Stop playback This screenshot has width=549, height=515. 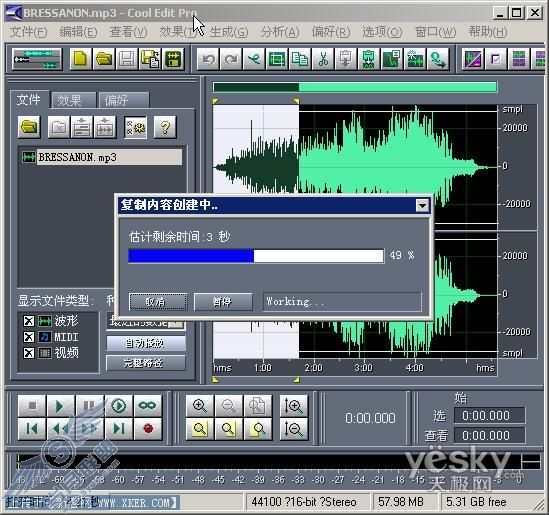coord(32,406)
